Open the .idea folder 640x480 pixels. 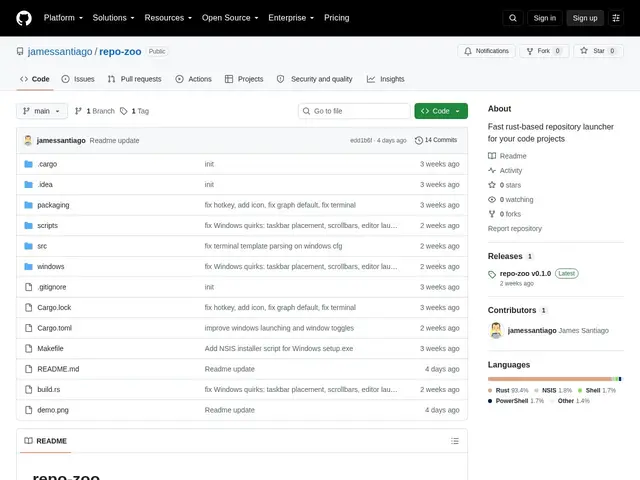click(45, 184)
